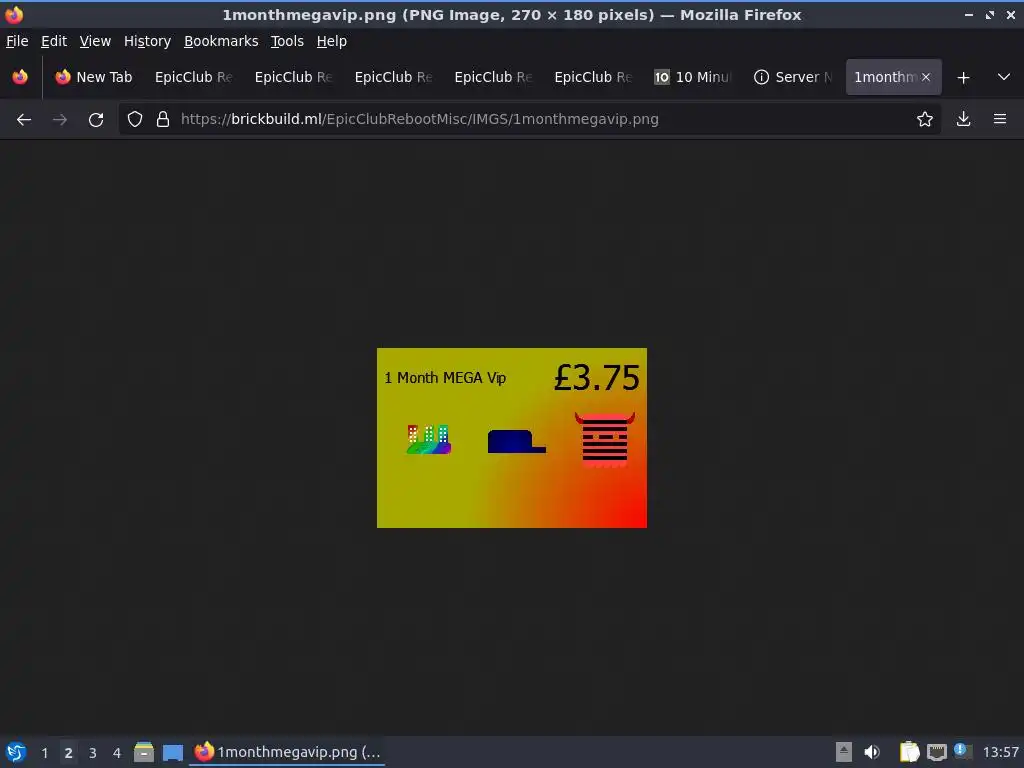Image resolution: width=1024 pixels, height=768 pixels.
Task: Go back to the previous page
Action: 24,119
